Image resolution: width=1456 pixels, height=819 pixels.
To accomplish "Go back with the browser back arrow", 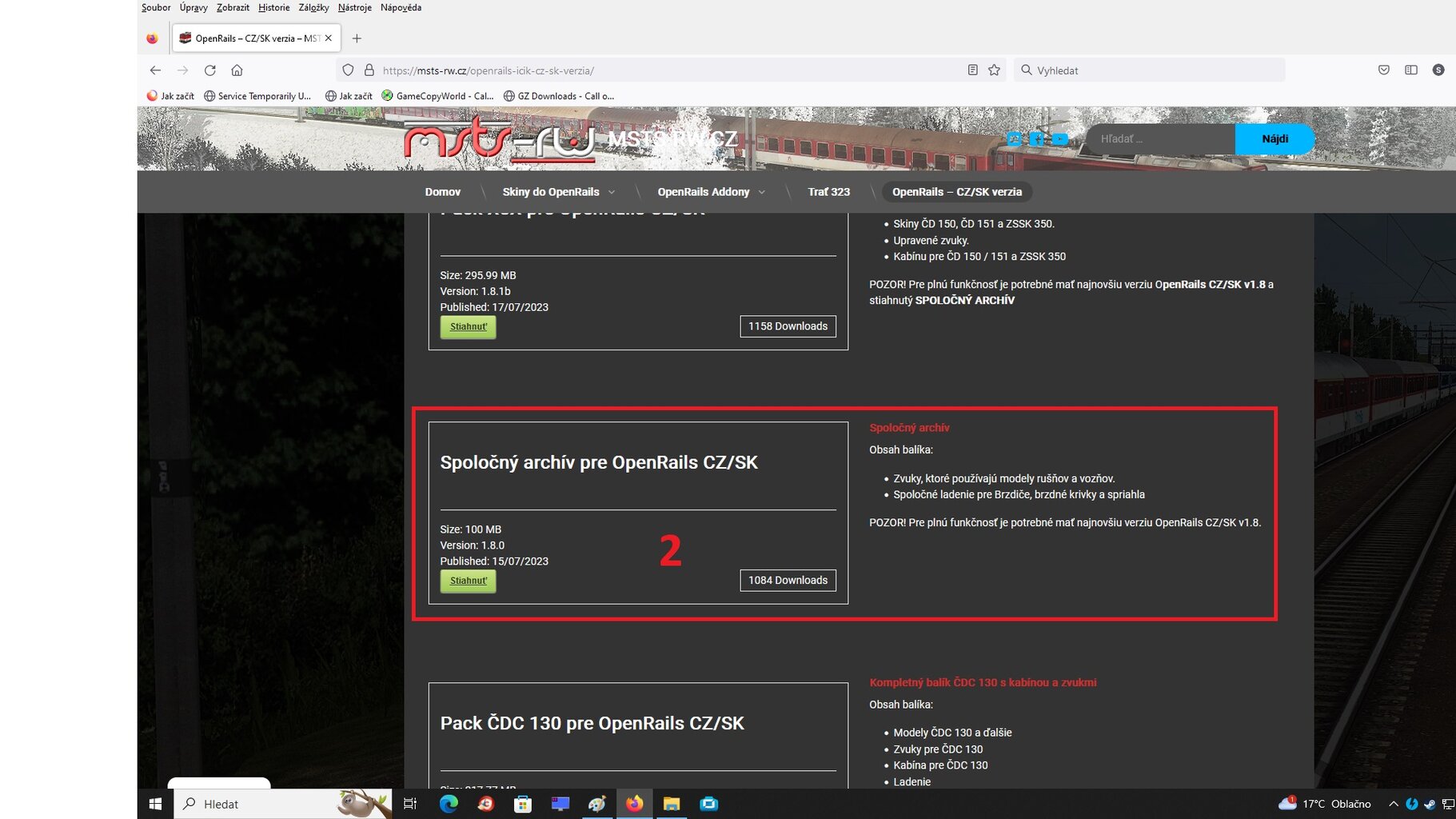I will (x=156, y=70).
